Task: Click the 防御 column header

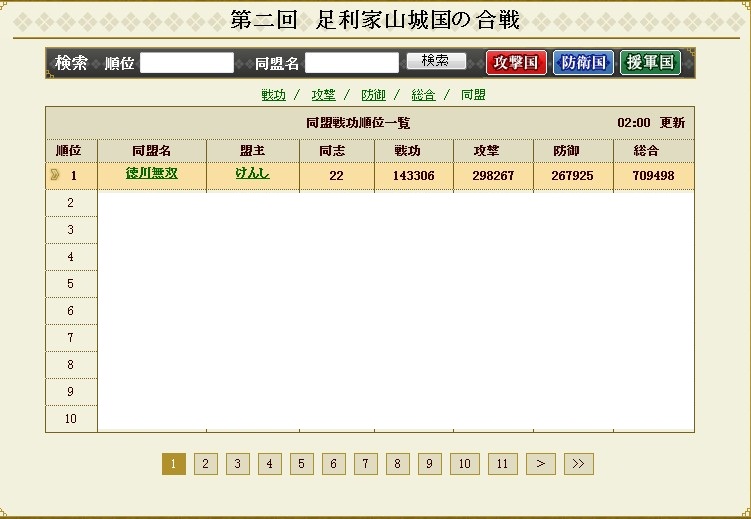Action: click(x=573, y=151)
